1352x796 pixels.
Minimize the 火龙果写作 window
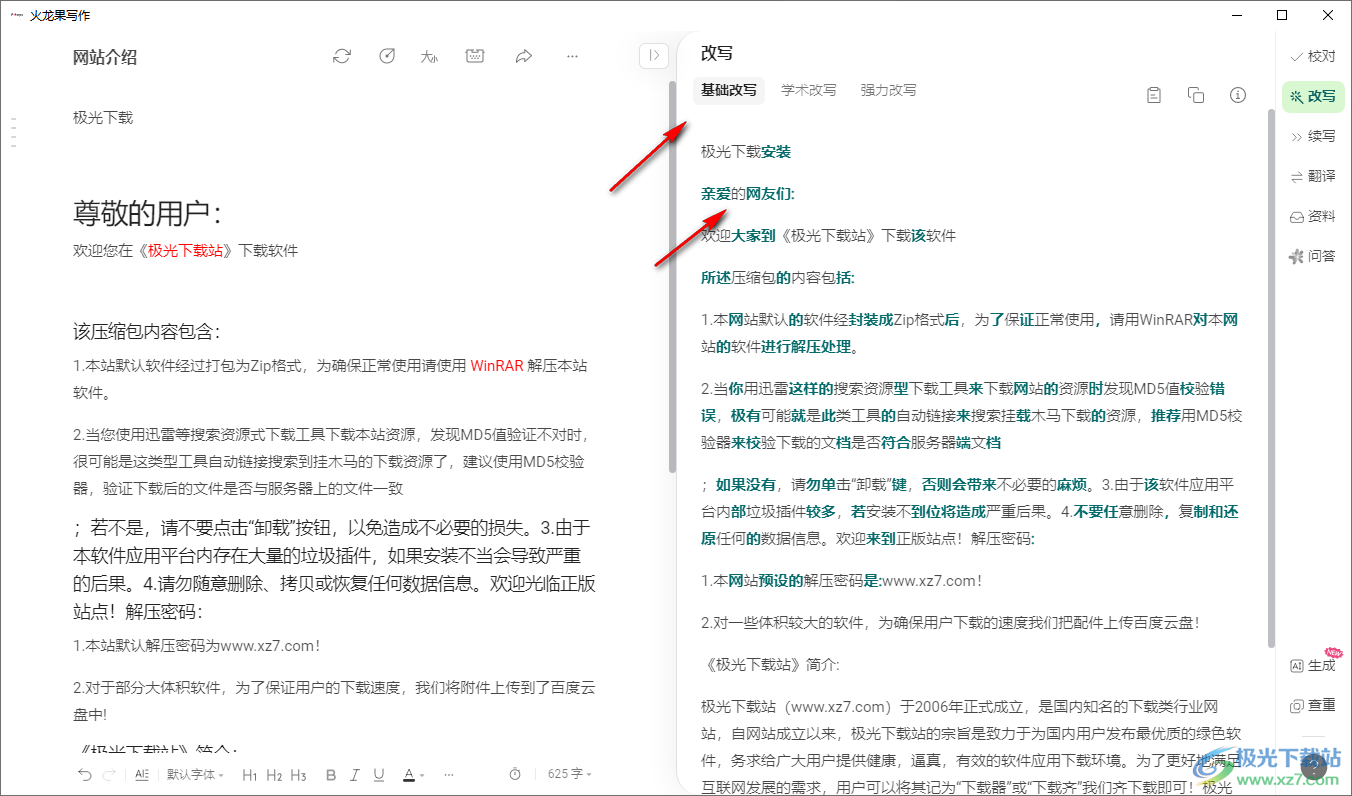[1236, 15]
